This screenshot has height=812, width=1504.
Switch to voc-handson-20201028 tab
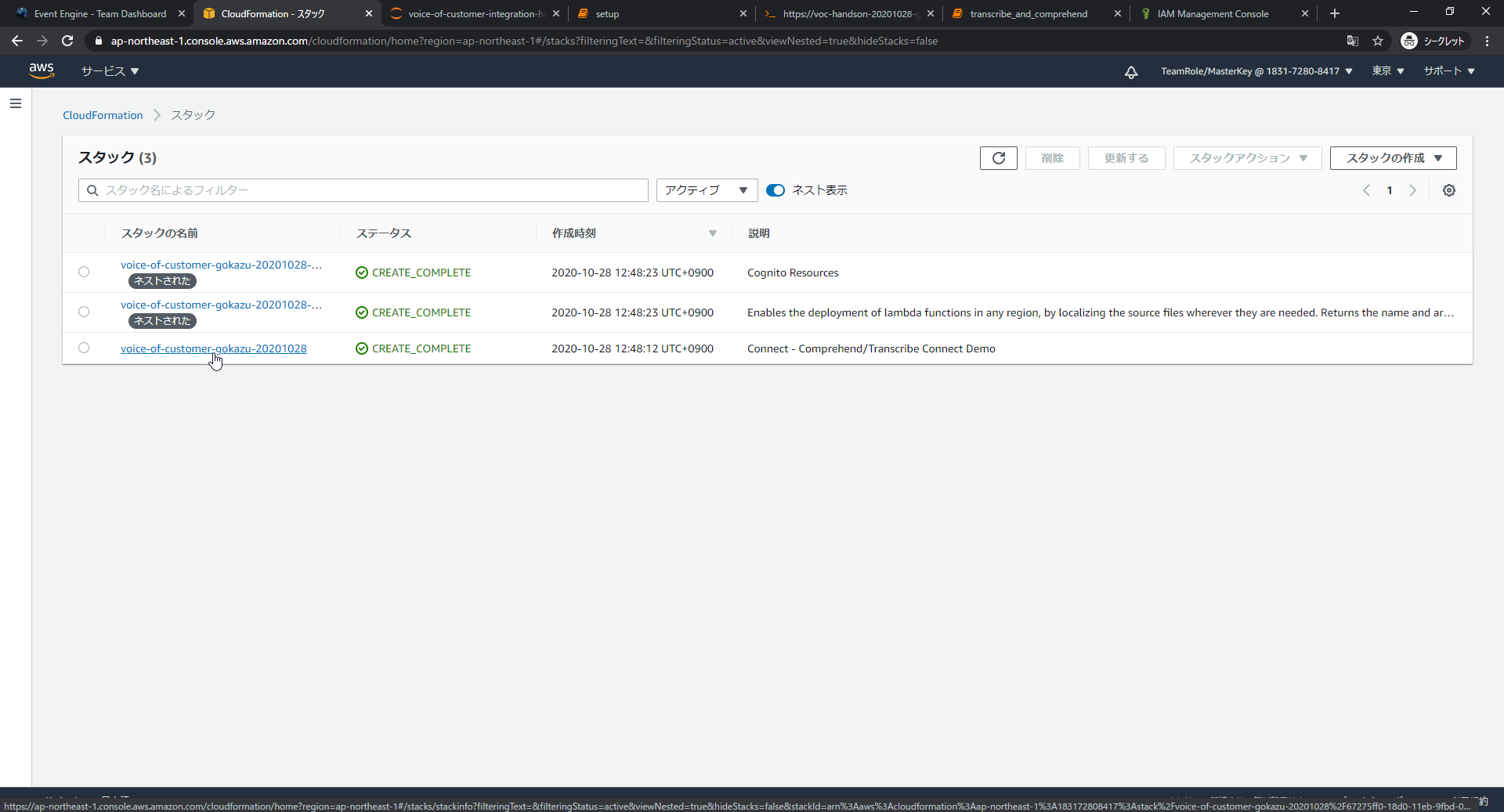click(849, 13)
